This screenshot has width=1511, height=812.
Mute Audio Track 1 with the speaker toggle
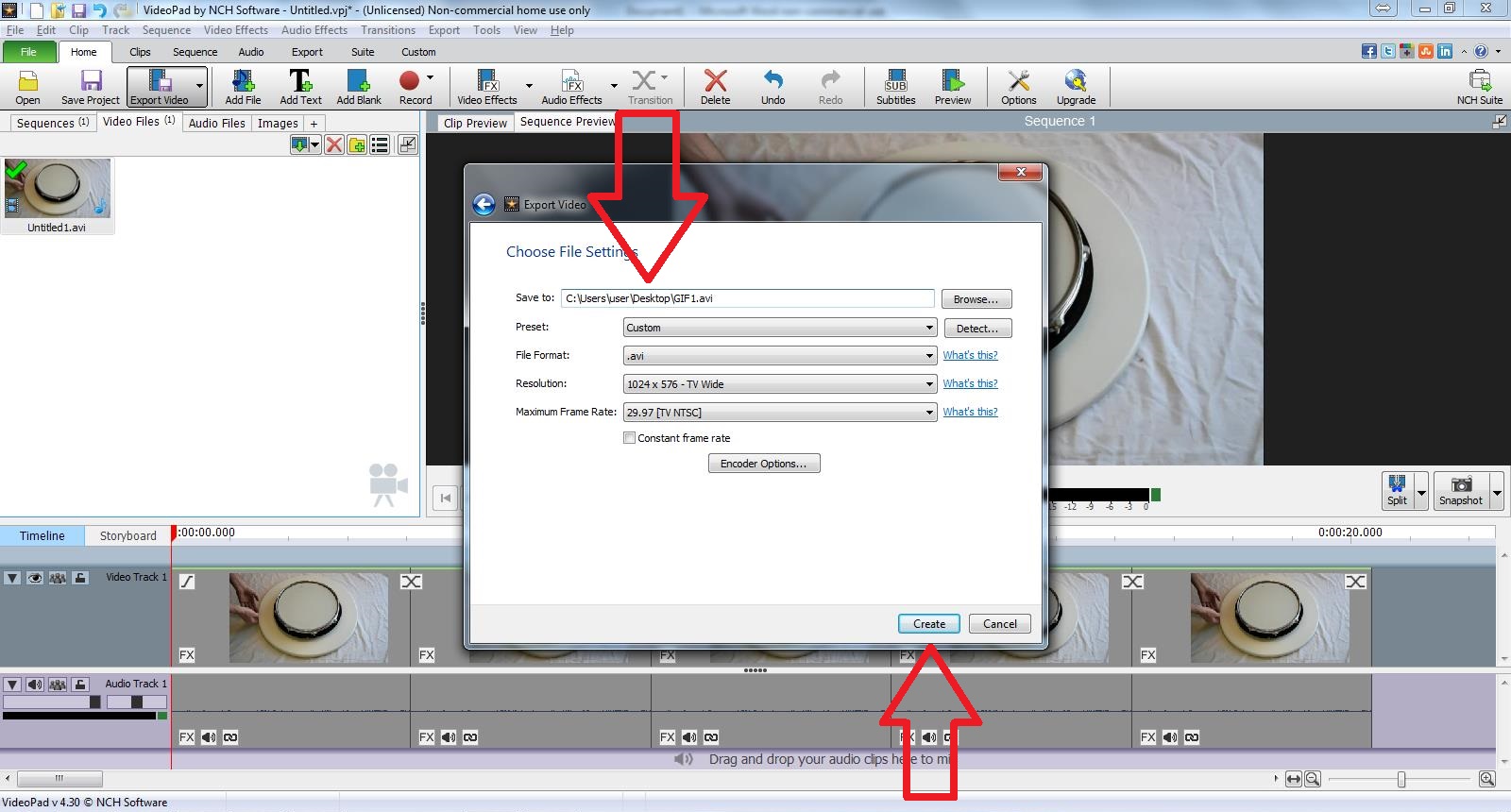click(35, 685)
